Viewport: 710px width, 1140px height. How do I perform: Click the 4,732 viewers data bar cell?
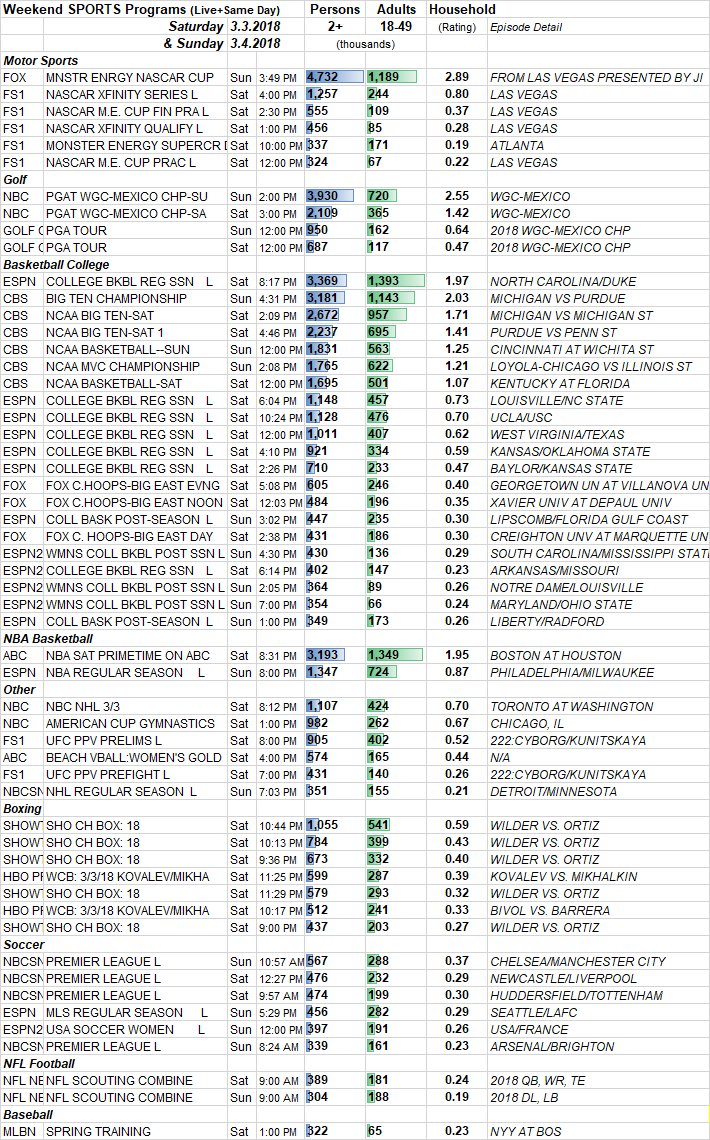tap(334, 77)
